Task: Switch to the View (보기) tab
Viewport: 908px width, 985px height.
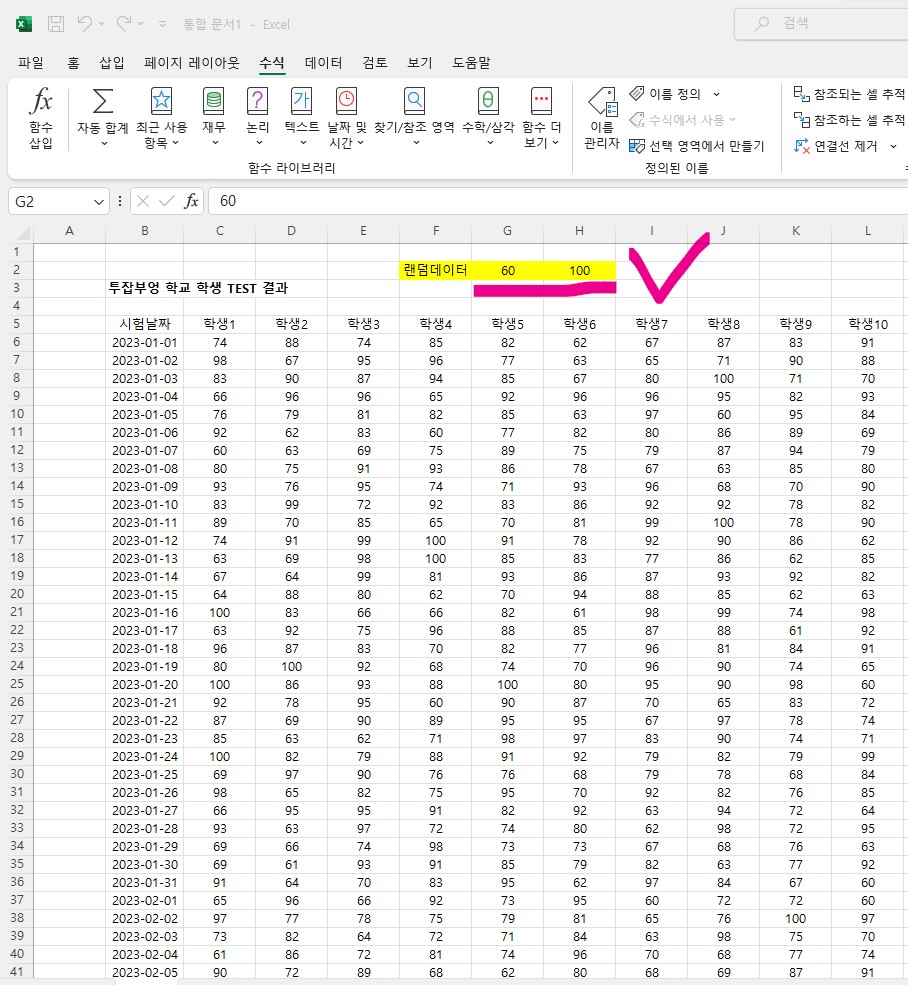Action: click(419, 62)
